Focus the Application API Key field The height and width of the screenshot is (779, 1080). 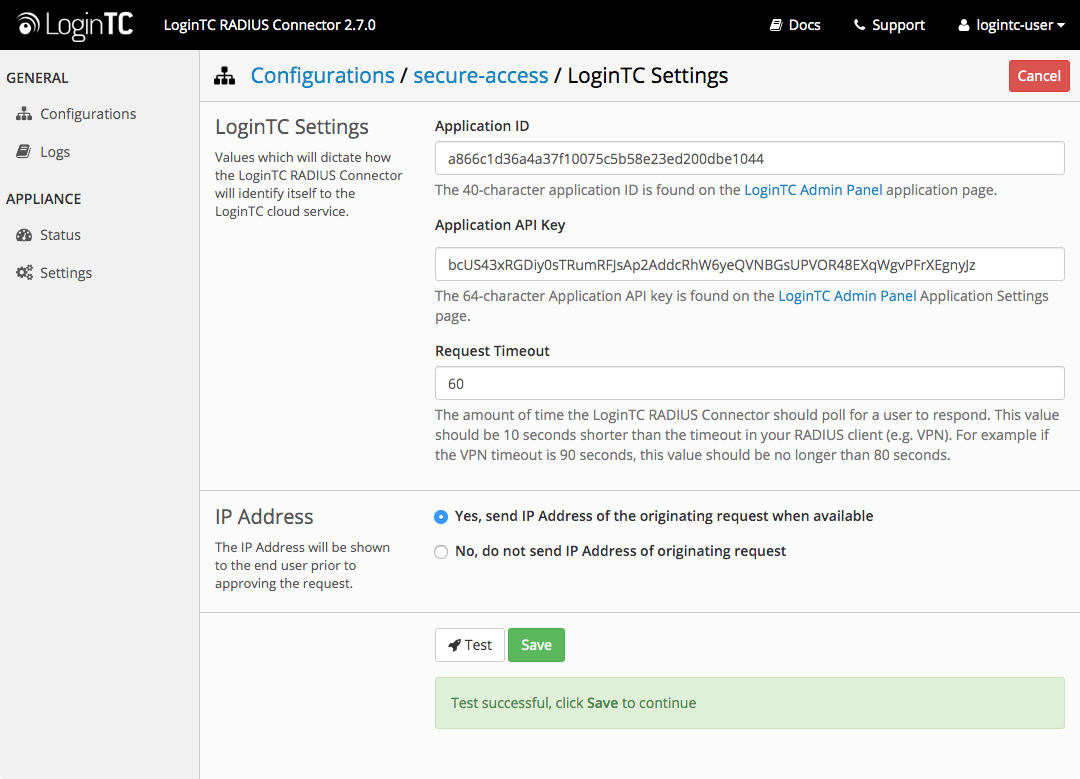coord(749,264)
